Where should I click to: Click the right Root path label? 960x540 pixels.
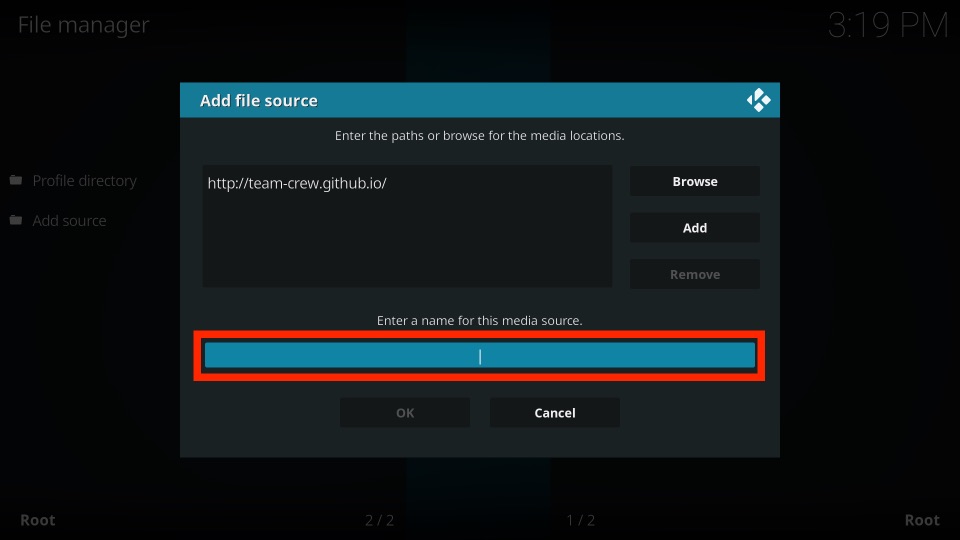tap(922, 520)
